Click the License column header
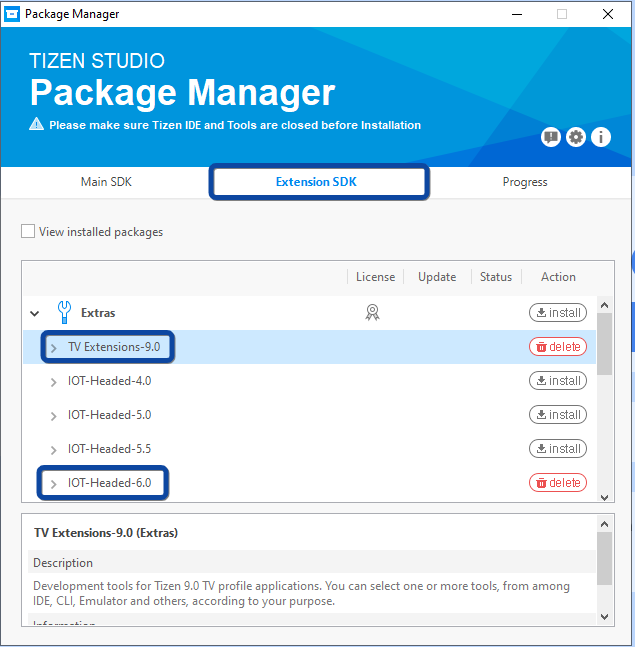635x647 pixels. tap(375, 277)
